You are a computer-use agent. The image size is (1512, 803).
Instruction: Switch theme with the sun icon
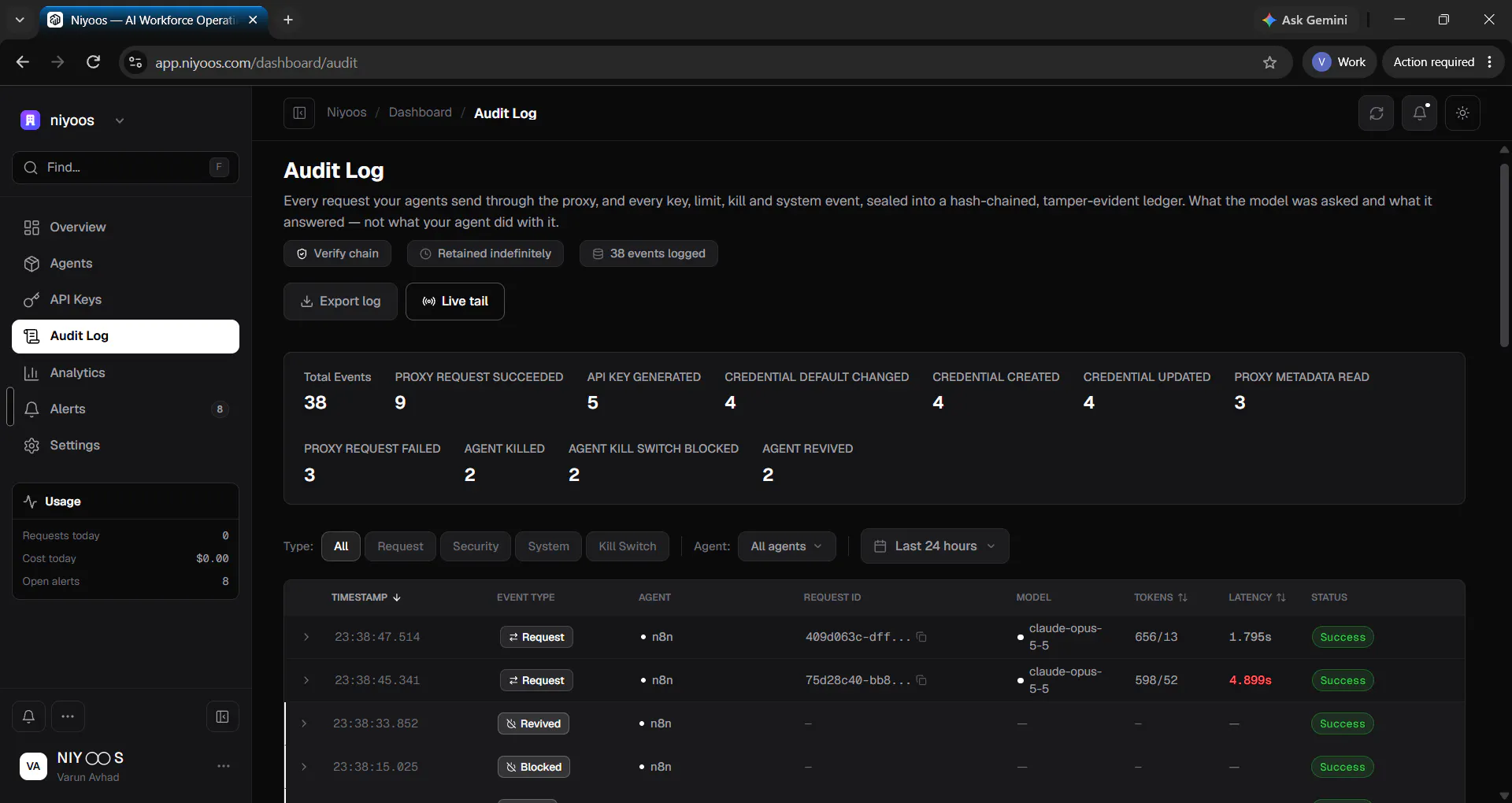(x=1462, y=113)
